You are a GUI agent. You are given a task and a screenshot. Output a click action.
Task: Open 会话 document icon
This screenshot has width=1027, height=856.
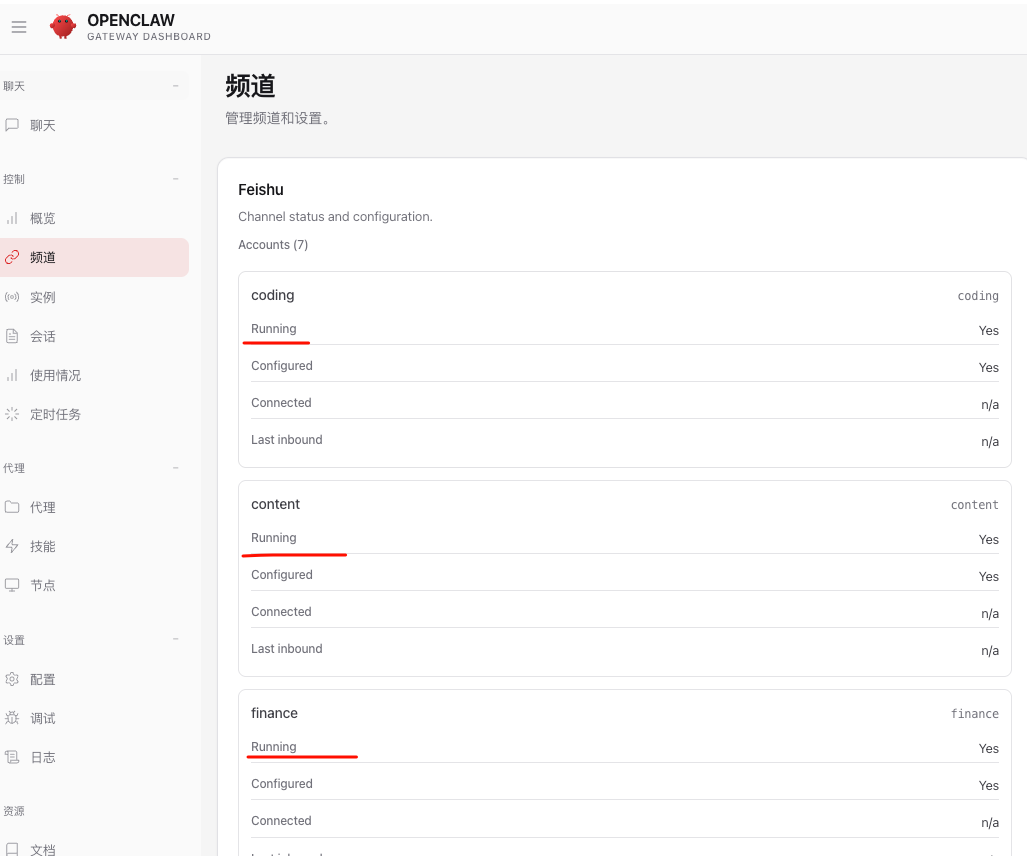pyautogui.click(x=12, y=336)
